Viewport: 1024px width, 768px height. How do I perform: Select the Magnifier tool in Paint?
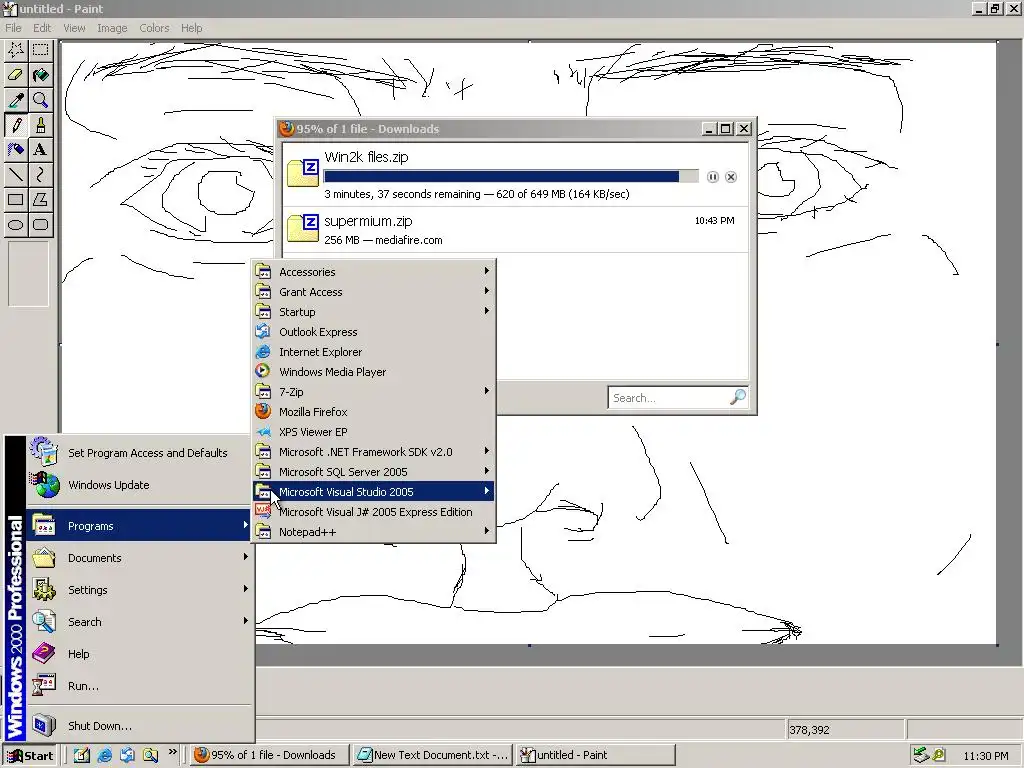[x=40, y=100]
